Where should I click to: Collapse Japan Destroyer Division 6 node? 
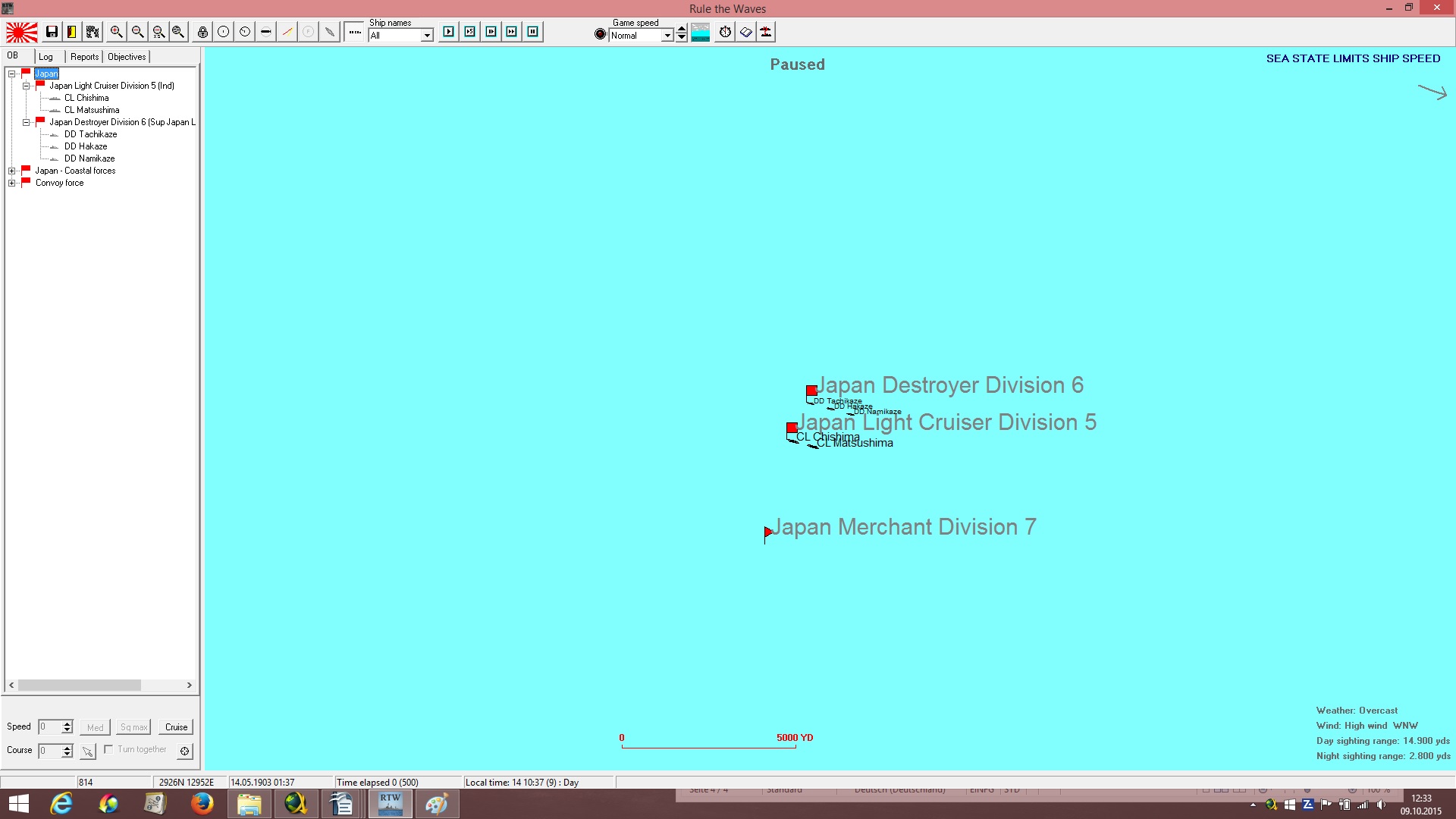[26, 122]
